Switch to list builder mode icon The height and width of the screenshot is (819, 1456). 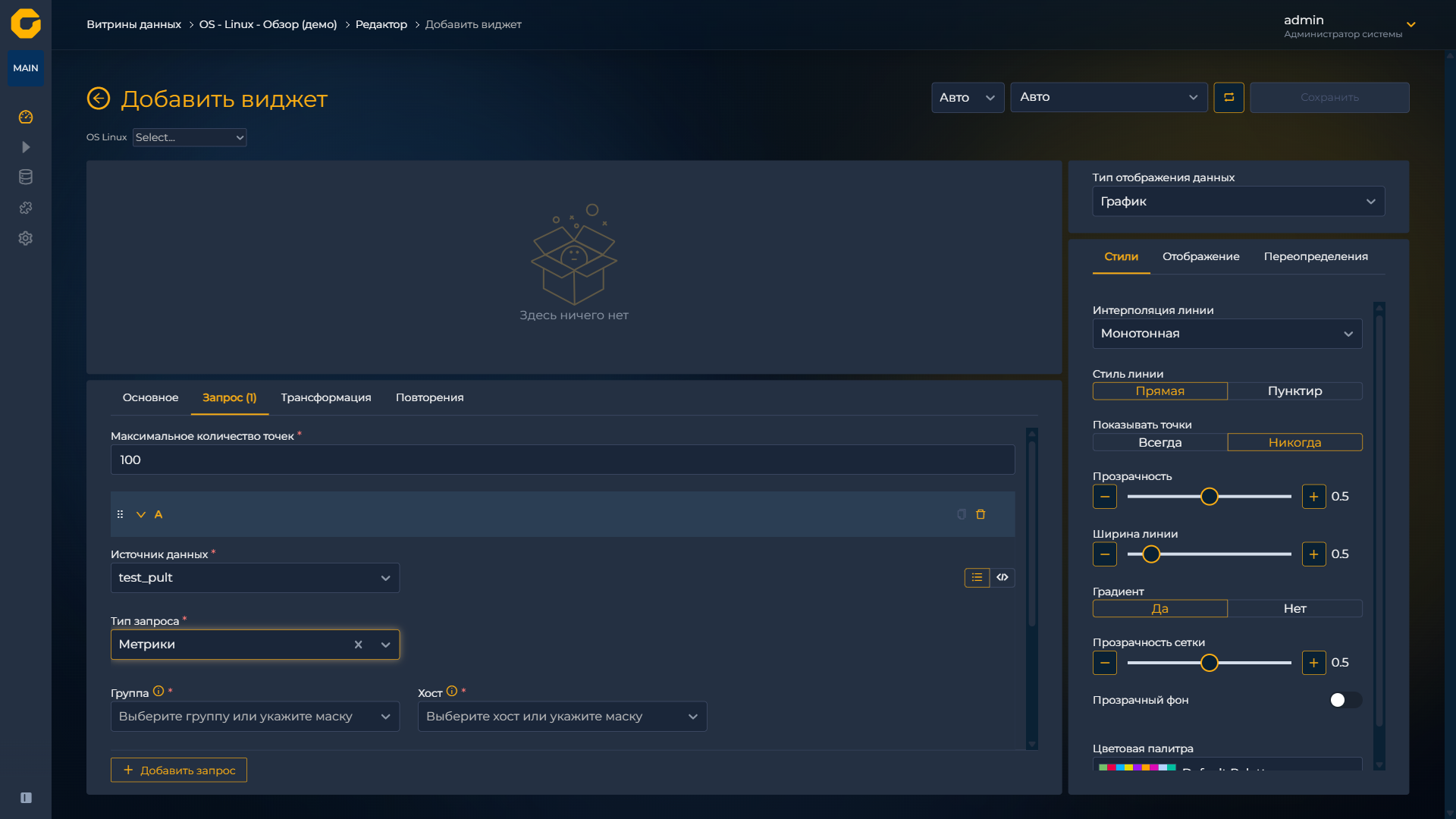coord(977,578)
